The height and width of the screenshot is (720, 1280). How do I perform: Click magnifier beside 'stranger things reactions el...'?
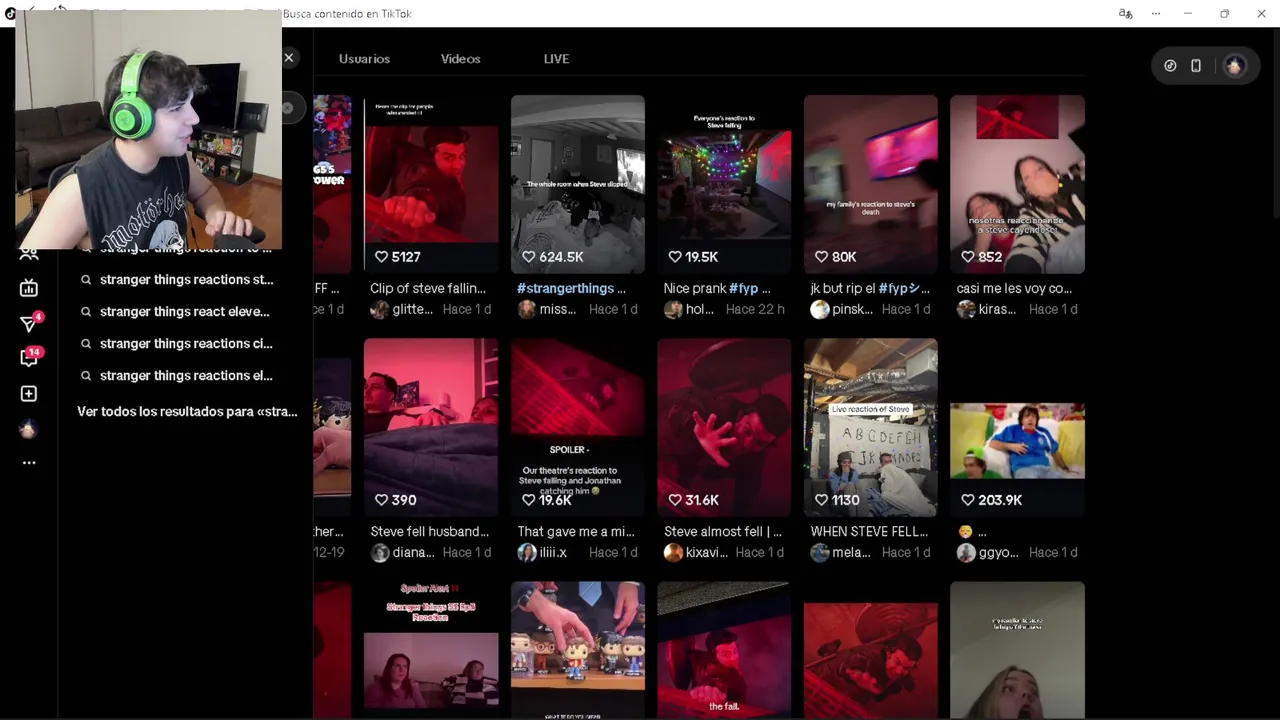(86, 376)
